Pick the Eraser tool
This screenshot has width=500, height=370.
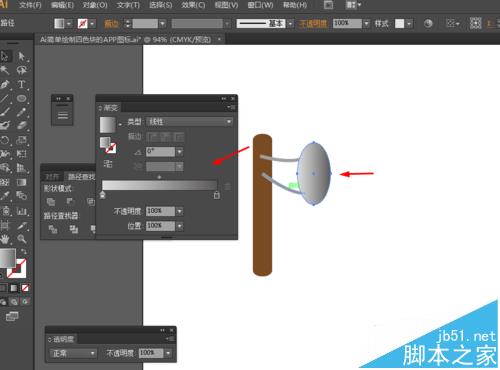(21, 126)
